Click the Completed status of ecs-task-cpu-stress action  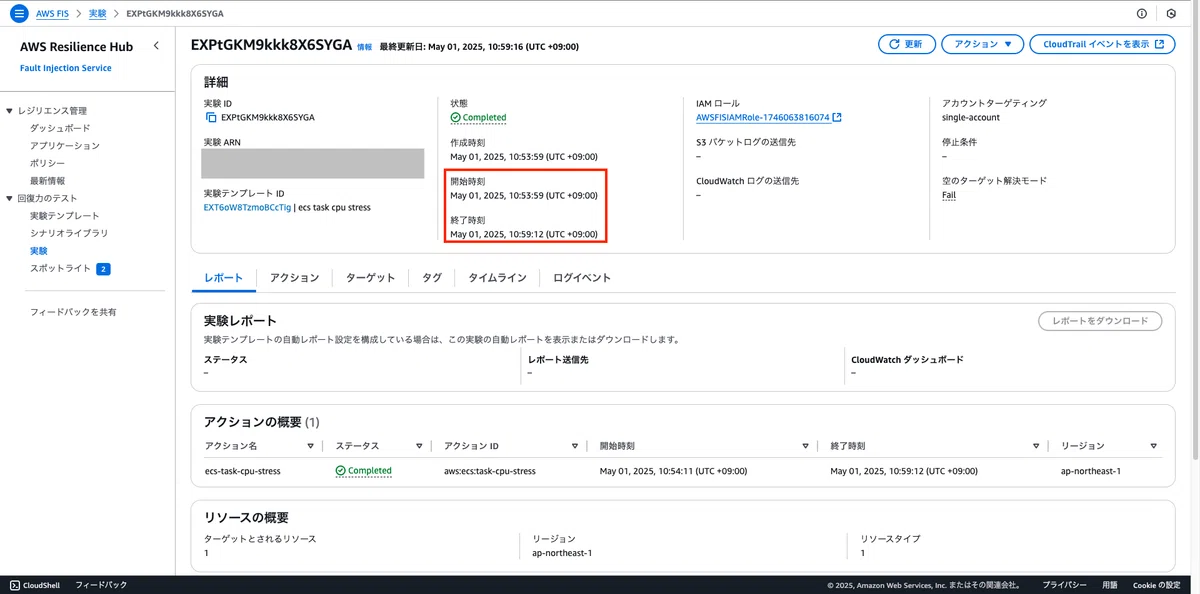click(363, 471)
